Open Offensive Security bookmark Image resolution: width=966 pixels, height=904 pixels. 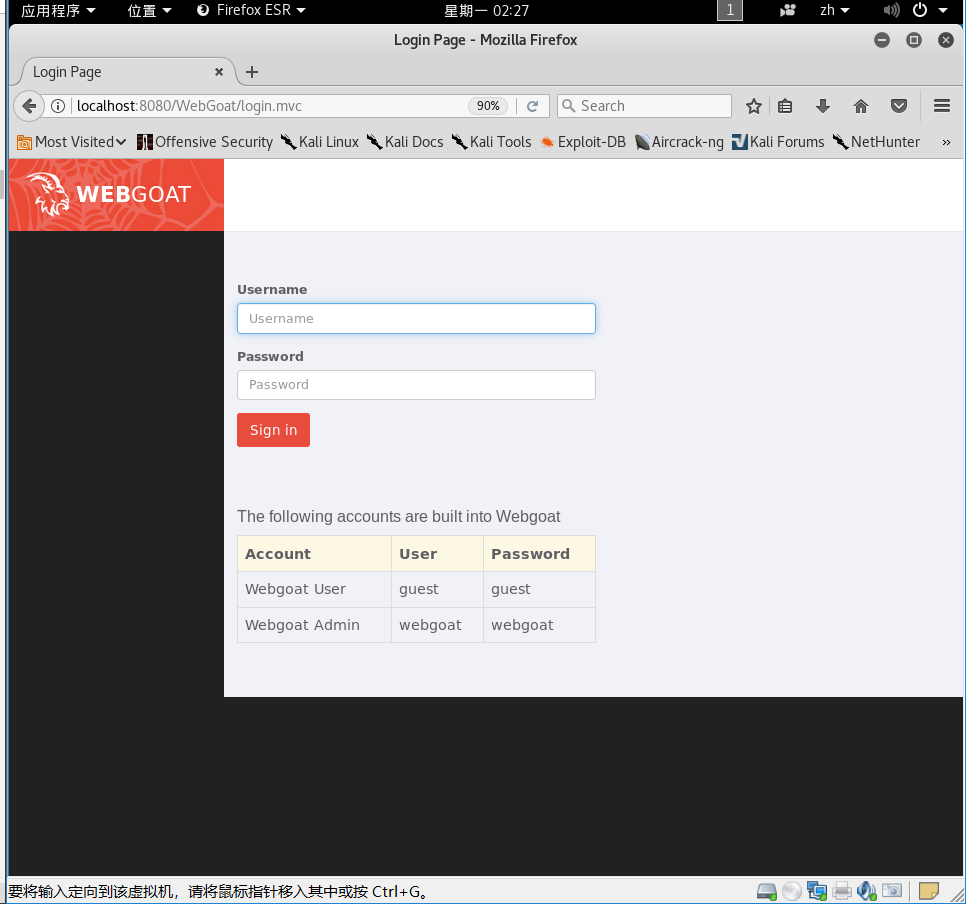click(x=205, y=142)
